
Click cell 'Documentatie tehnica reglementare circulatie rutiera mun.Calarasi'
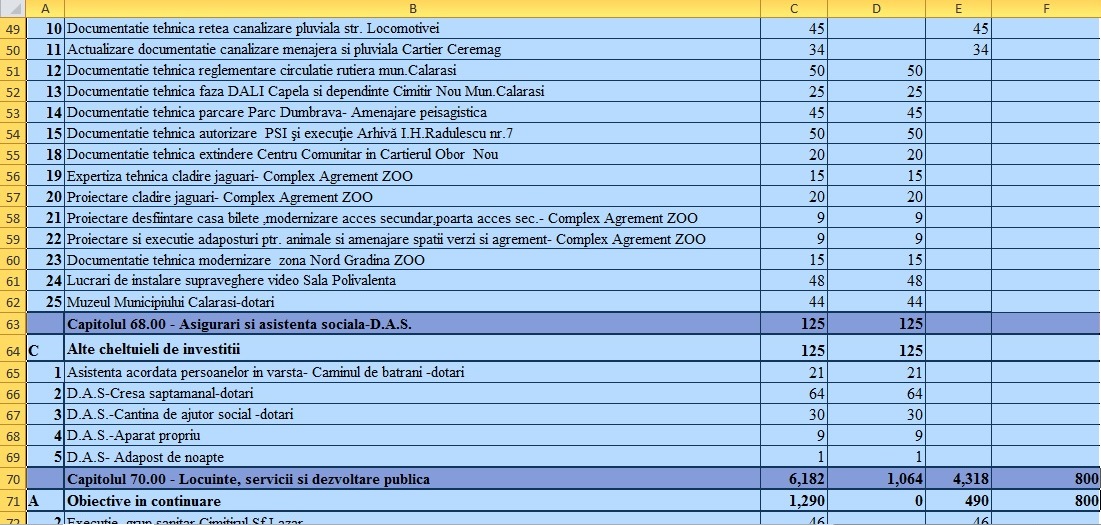point(412,71)
